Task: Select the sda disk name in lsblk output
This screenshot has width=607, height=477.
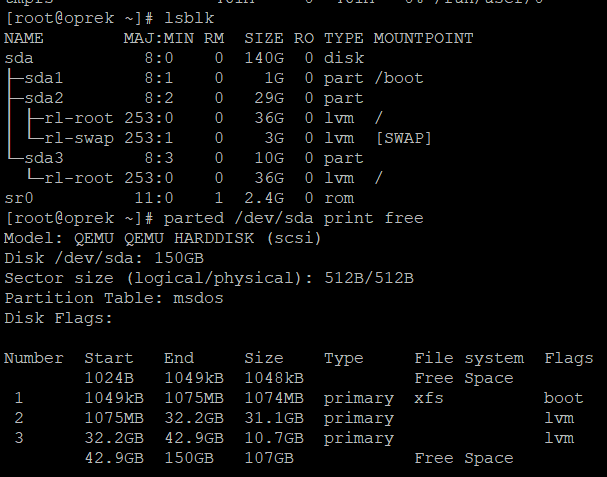Action: (x=19, y=58)
